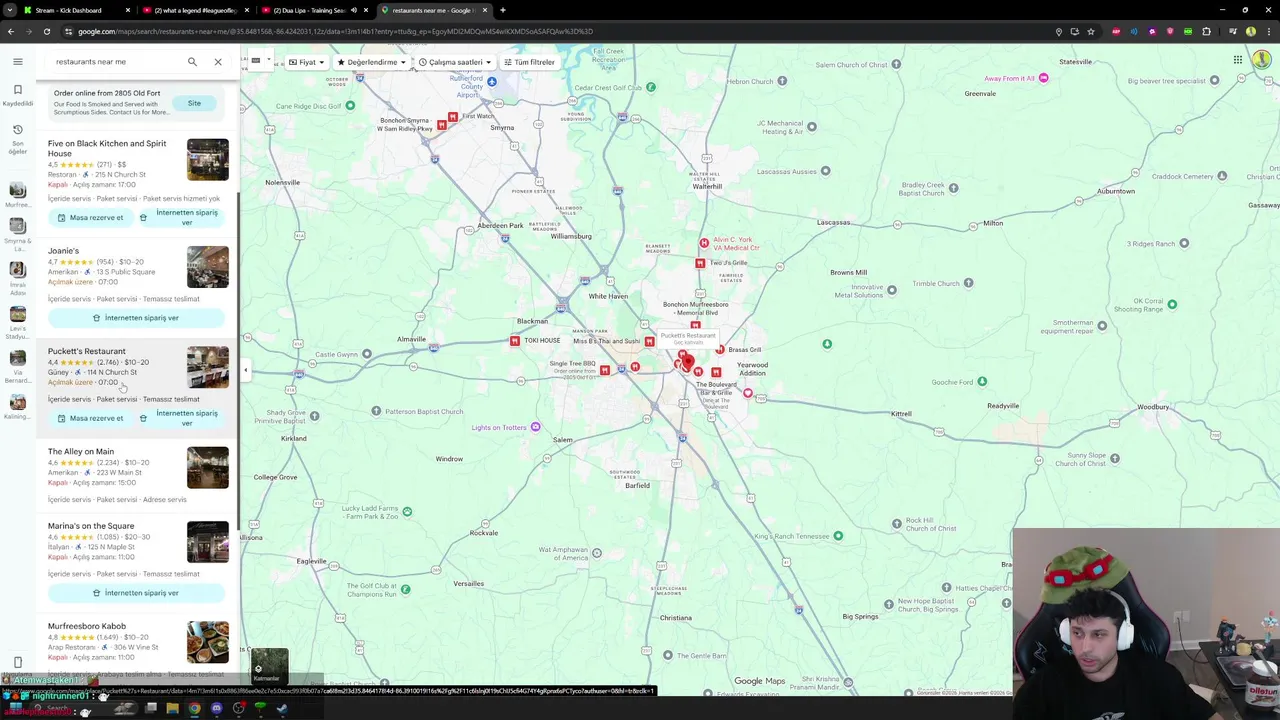1280x720 pixels.
Task: Click İnternetten sipariş ver for Joanie's
Action: click(136, 318)
